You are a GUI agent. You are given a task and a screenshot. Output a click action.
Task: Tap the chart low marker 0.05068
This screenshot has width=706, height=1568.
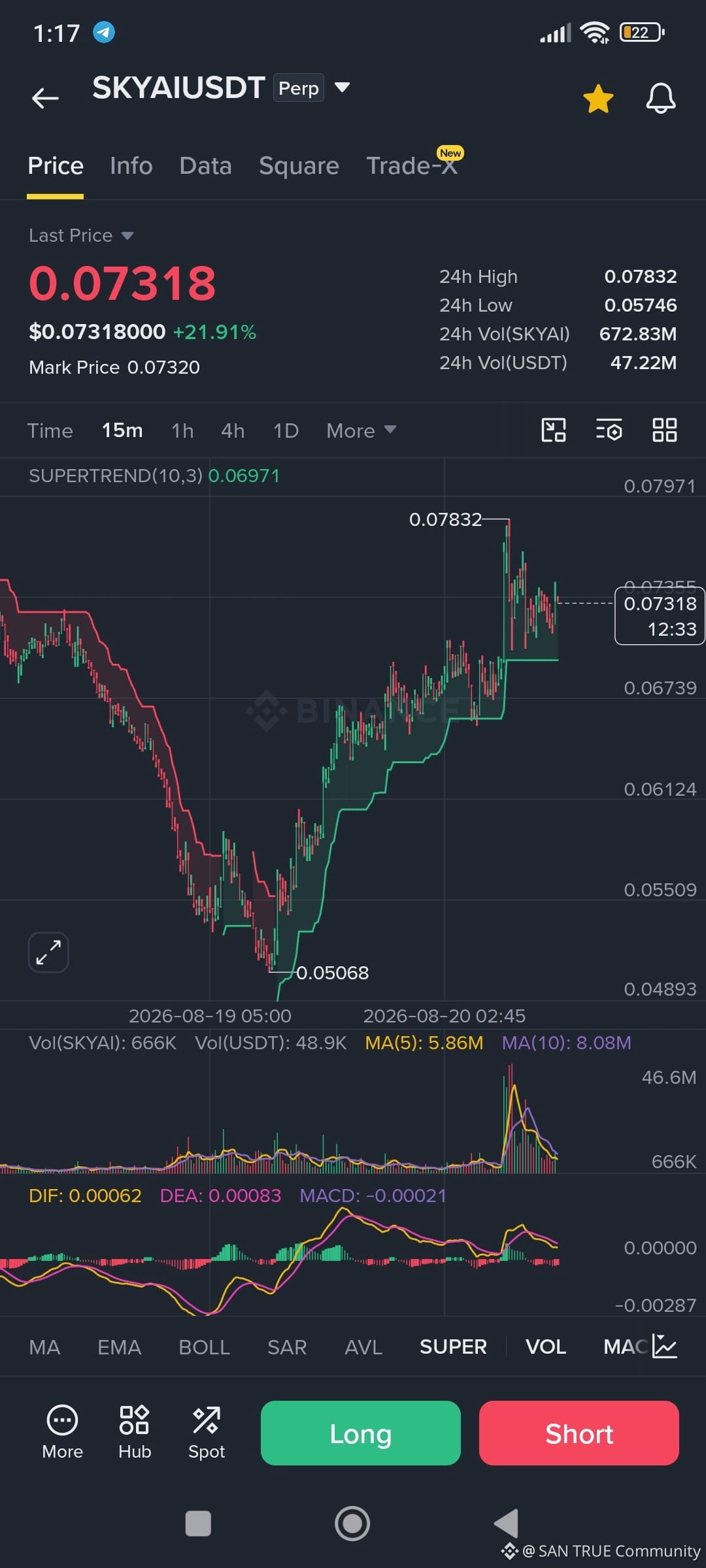[333, 973]
